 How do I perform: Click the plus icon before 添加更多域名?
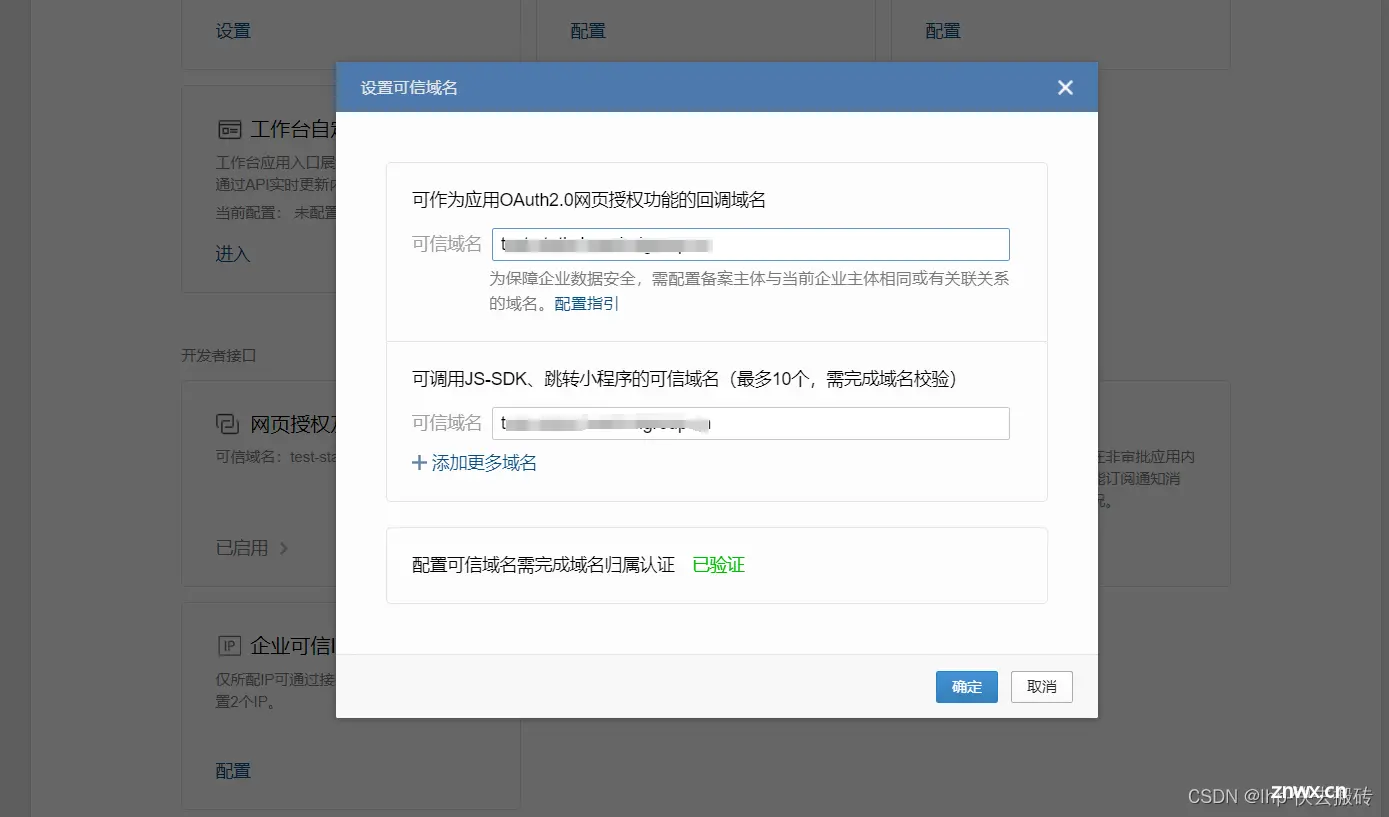[x=419, y=463]
